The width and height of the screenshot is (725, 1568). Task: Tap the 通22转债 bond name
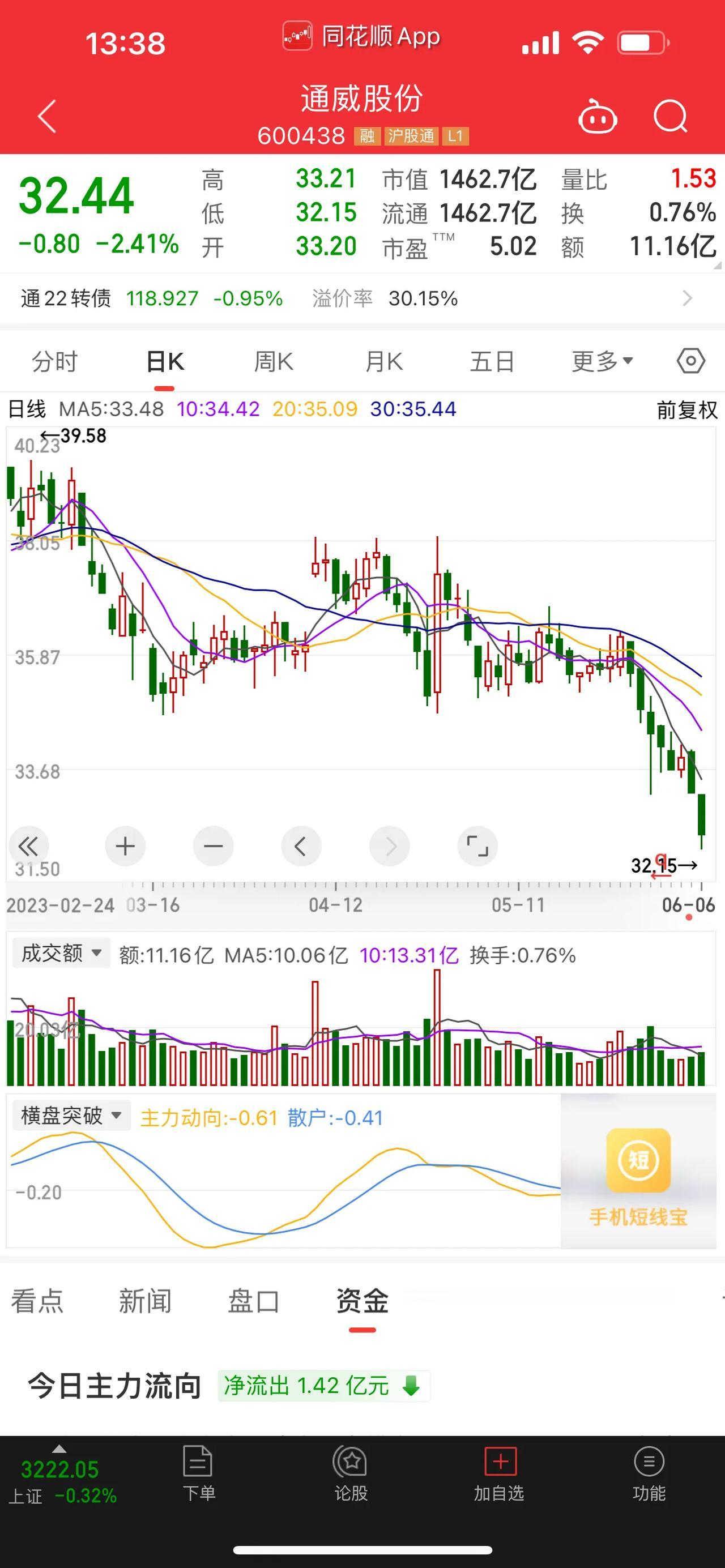[x=66, y=298]
